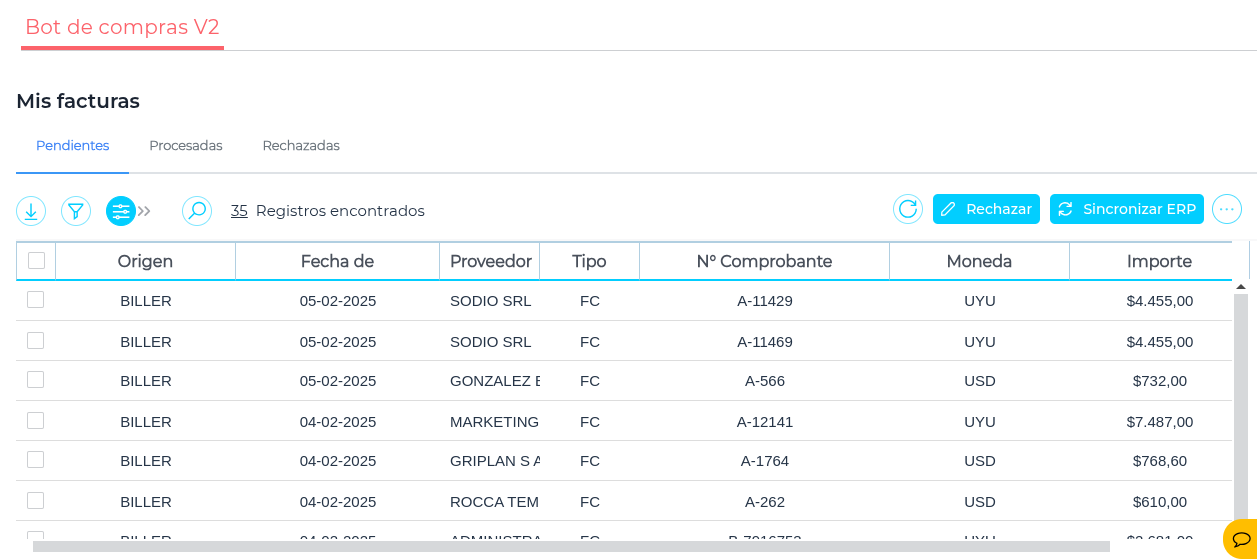
Task: Click comprobante number A-566
Action: pos(765,381)
